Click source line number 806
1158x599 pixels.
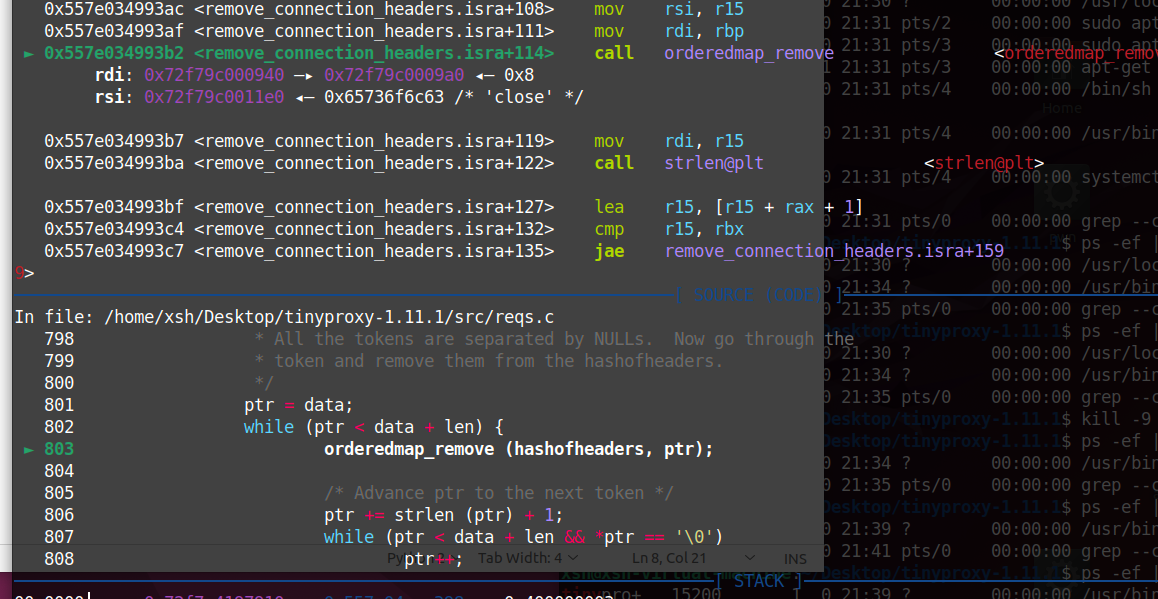[x=59, y=515]
